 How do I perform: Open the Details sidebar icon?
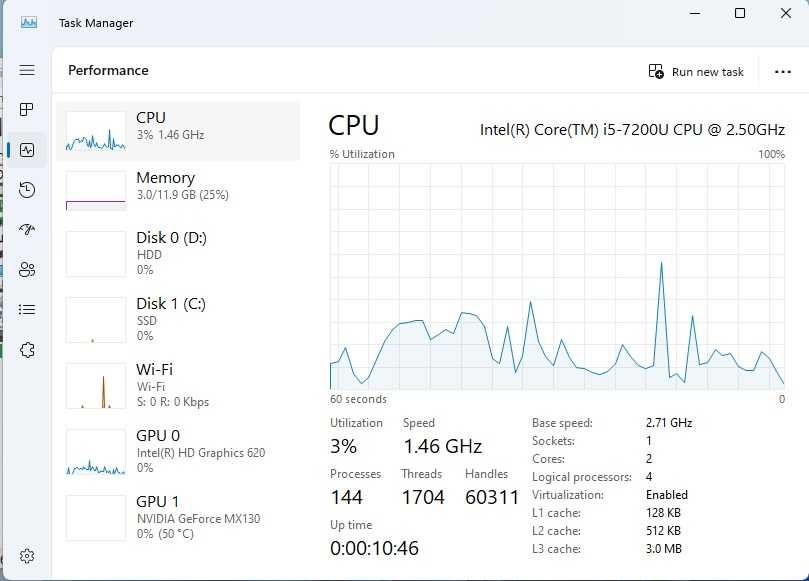click(x=27, y=309)
